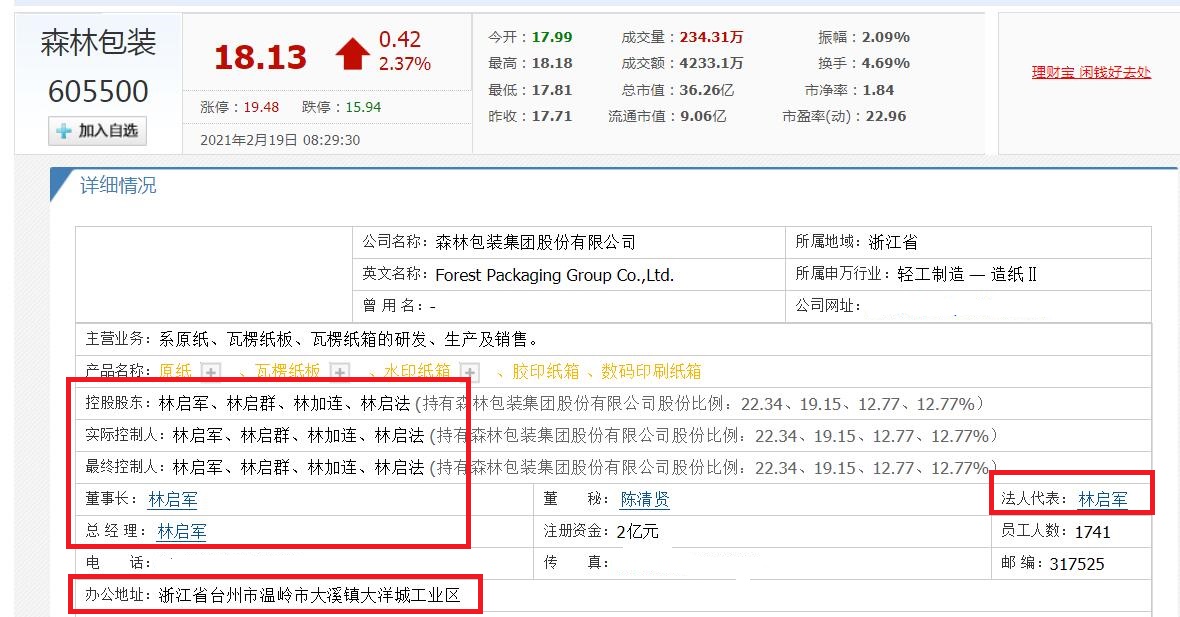This screenshot has width=1180, height=617.
Task: Expand the plus icon next to 瓦楞纸板
Action: click(340, 372)
